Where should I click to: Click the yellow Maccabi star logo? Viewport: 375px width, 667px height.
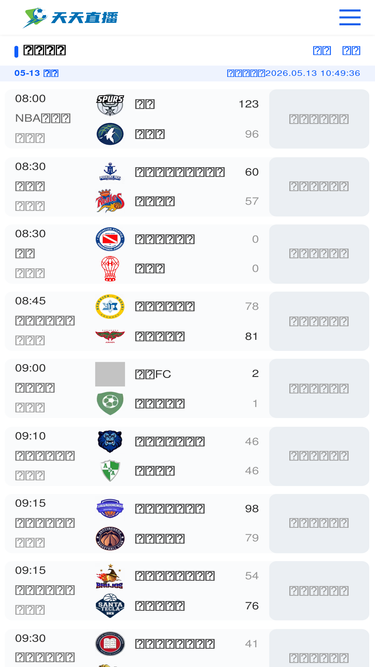click(x=110, y=307)
